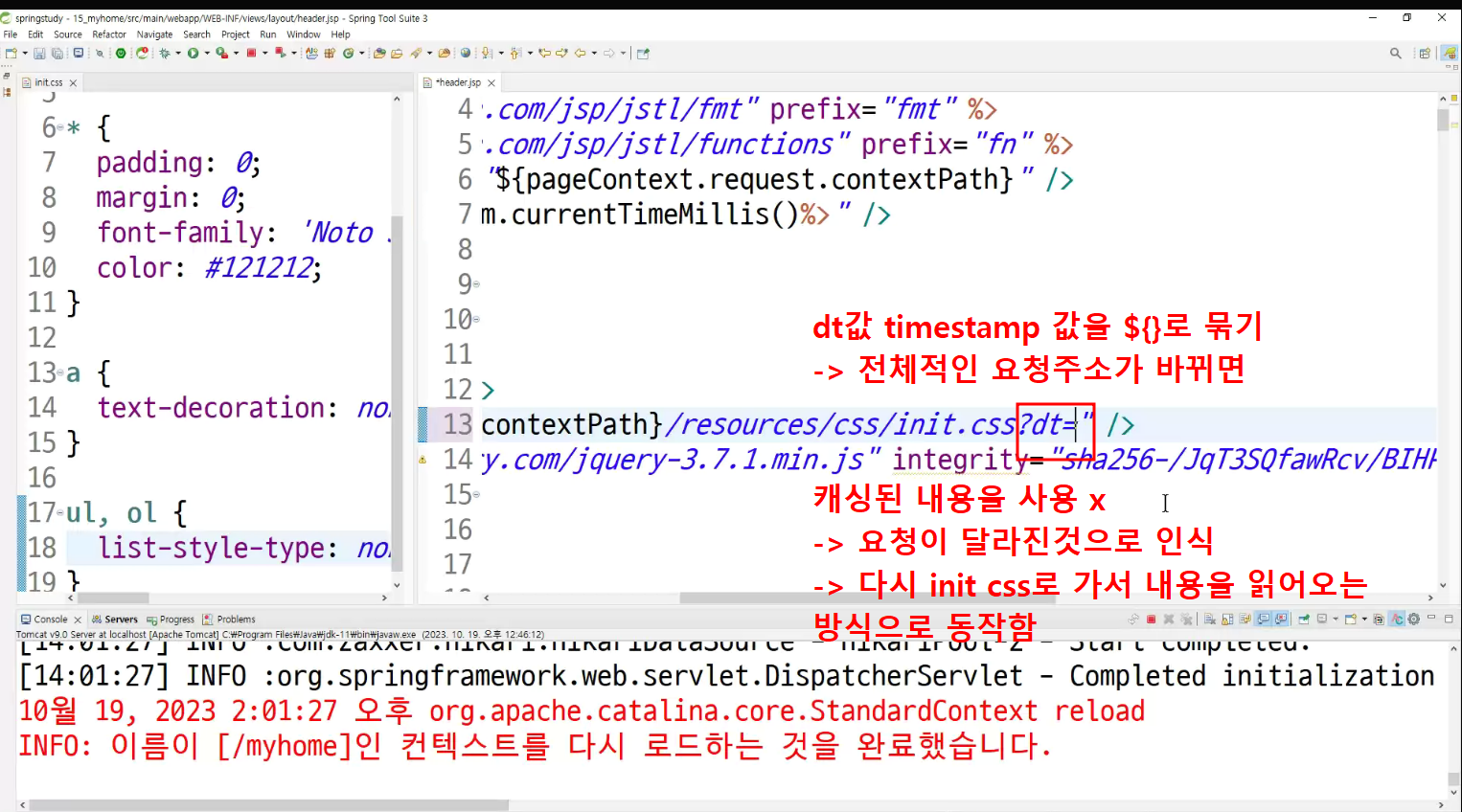Go to last edit location arrow icon
The height and width of the screenshot is (812, 1462).
coord(544,53)
